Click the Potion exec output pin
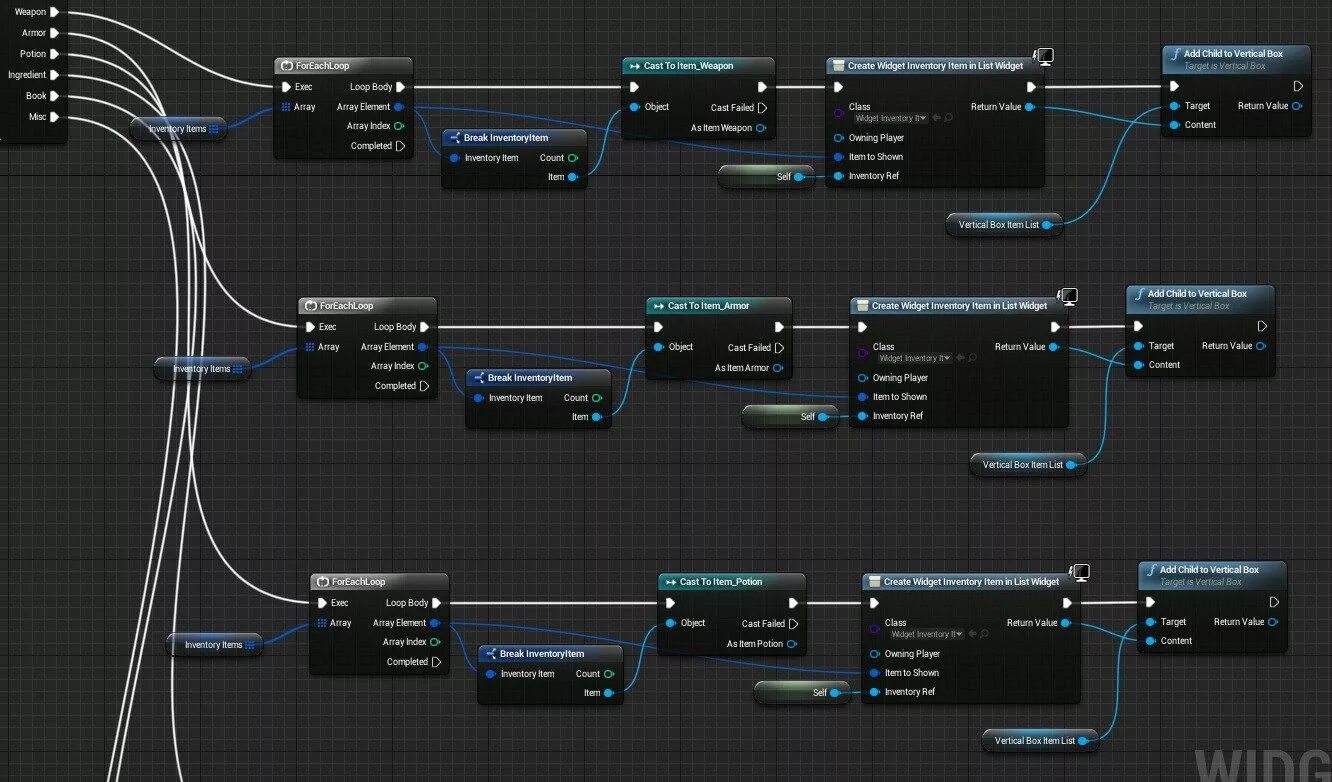The image size is (1332, 782). pos(54,54)
